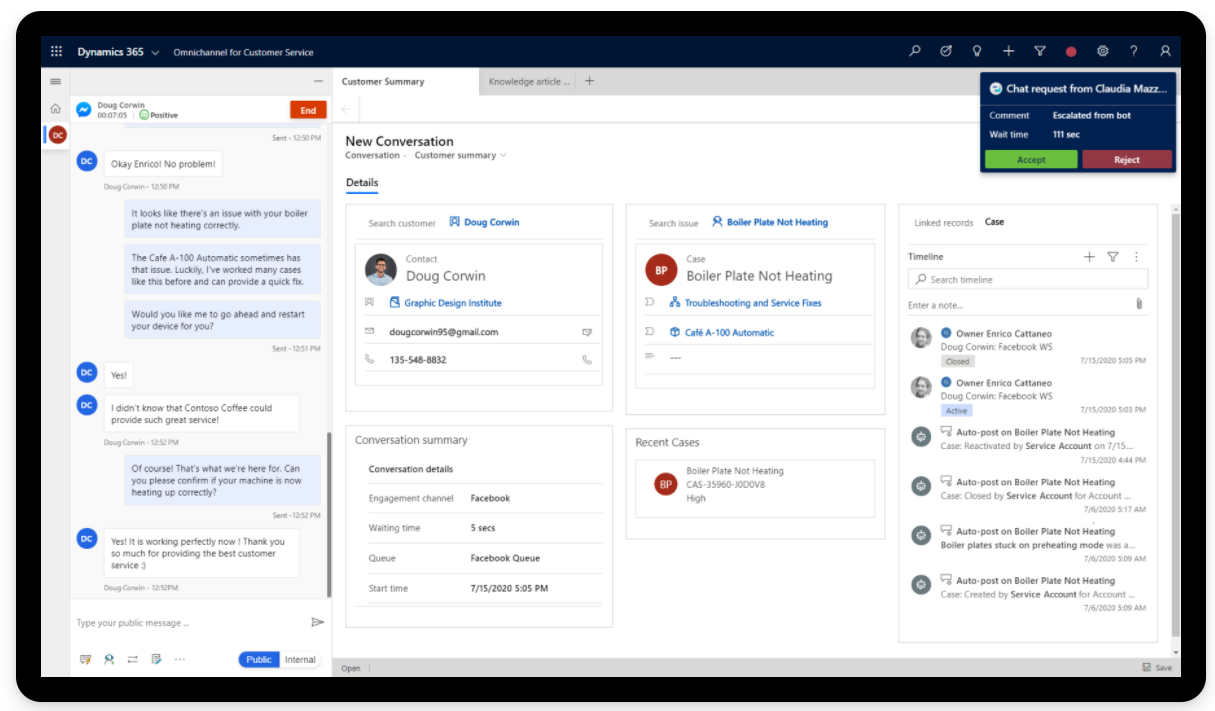Go to the Home icon in sidebar
Image resolution: width=1215 pixels, height=711 pixels.
pos(55,108)
